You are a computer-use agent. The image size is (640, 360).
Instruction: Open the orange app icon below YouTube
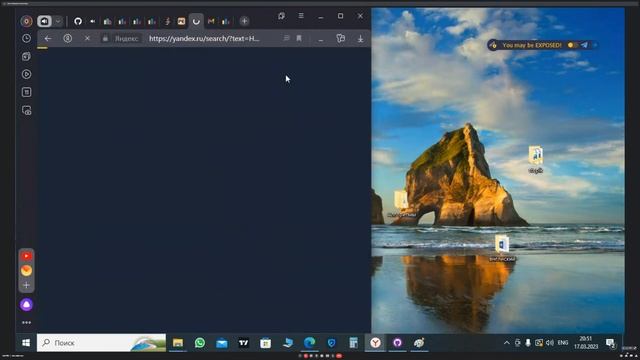pyautogui.click(x=27, y=270)
